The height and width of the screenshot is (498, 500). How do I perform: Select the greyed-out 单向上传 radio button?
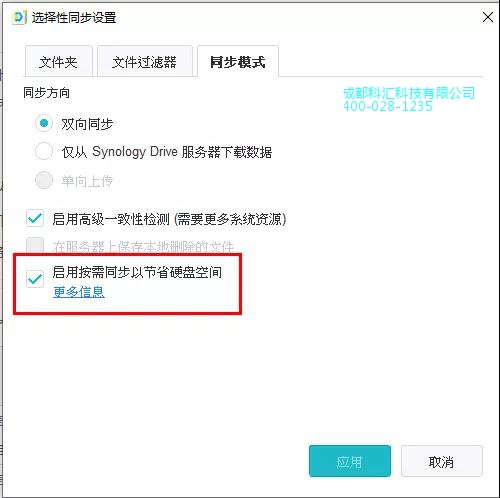click(x=44, y=180)
